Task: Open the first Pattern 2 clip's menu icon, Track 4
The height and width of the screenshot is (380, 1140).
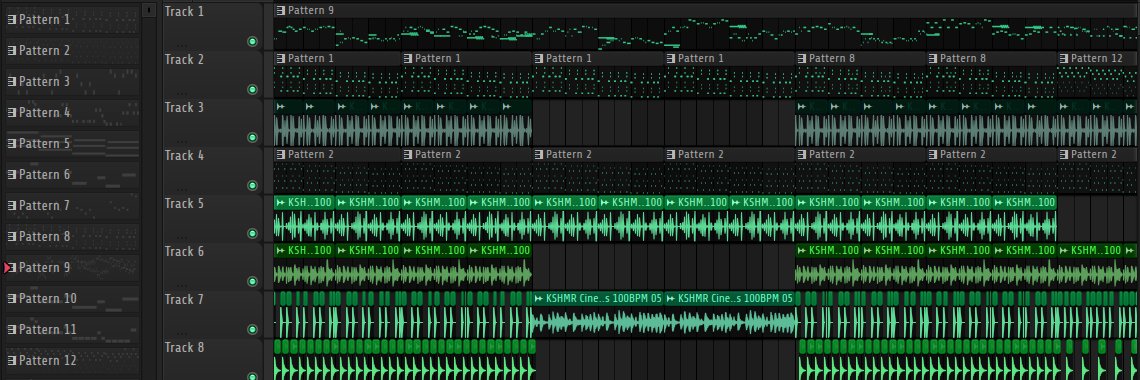Action: 281,154
